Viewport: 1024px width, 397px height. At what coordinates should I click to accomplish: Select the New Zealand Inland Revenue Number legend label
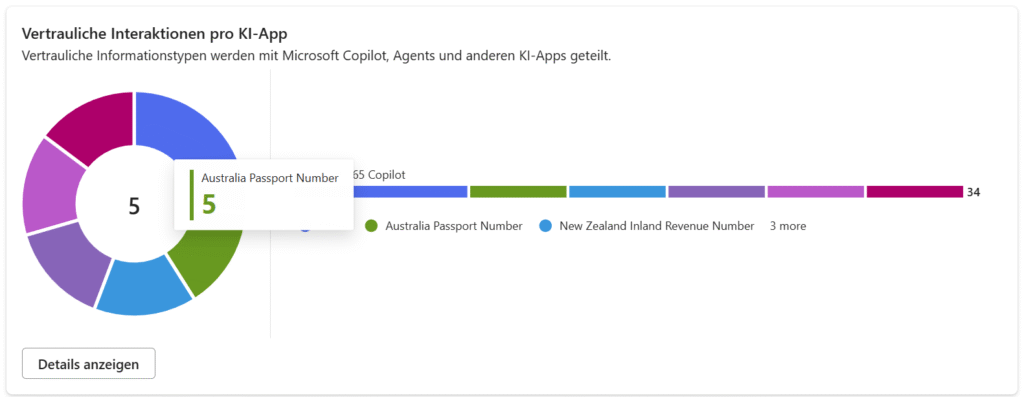click(x=657, y=226)
